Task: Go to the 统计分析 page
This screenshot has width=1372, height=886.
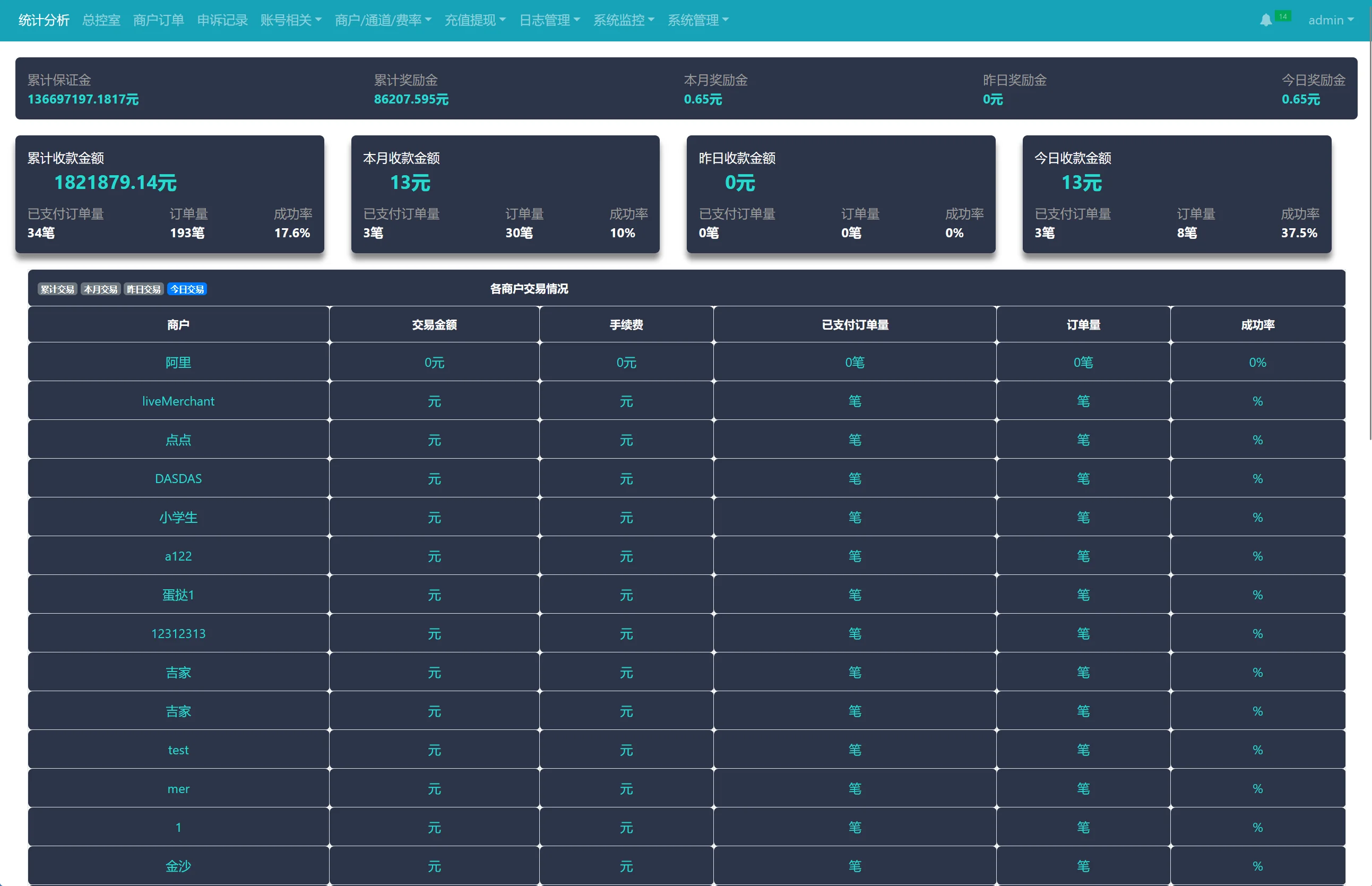Action: coord(44,21)
